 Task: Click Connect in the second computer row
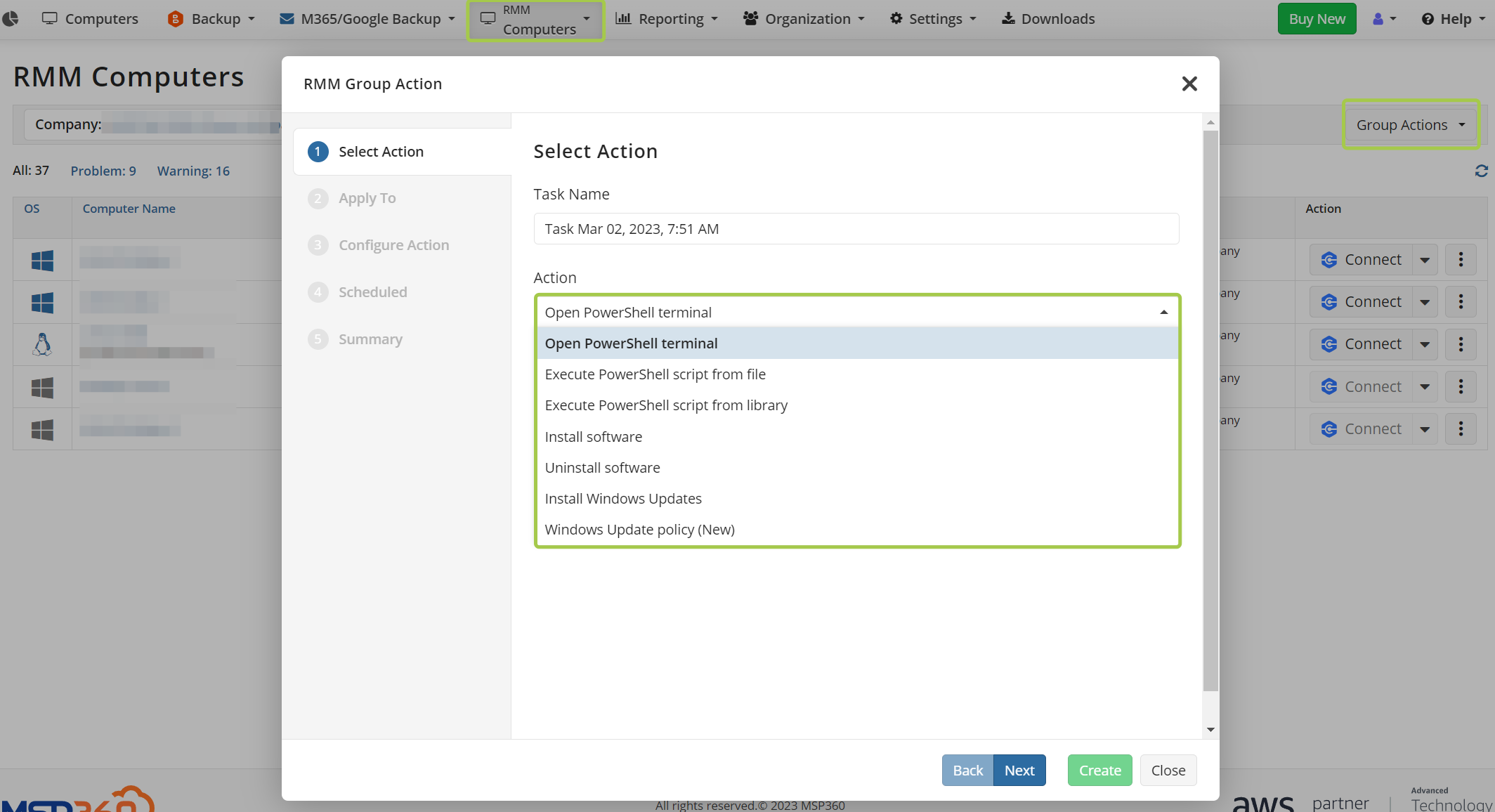tap(1361, 302)
